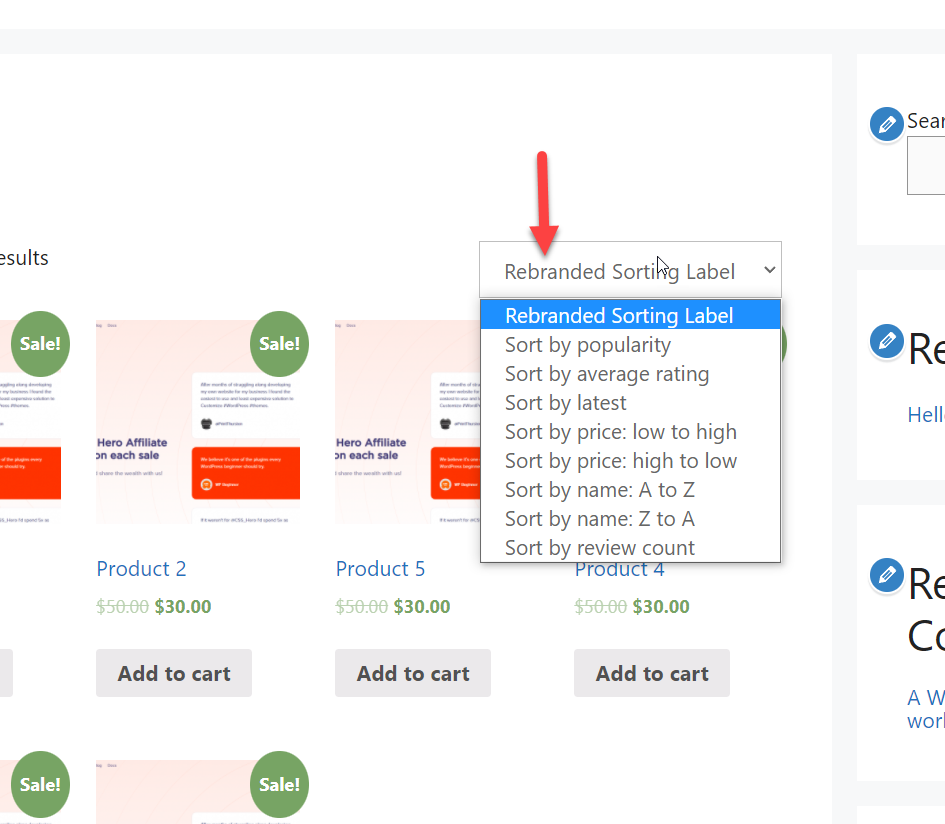Open the Product 4 title link
Screen dimensions: 945x824
(620, 571)
